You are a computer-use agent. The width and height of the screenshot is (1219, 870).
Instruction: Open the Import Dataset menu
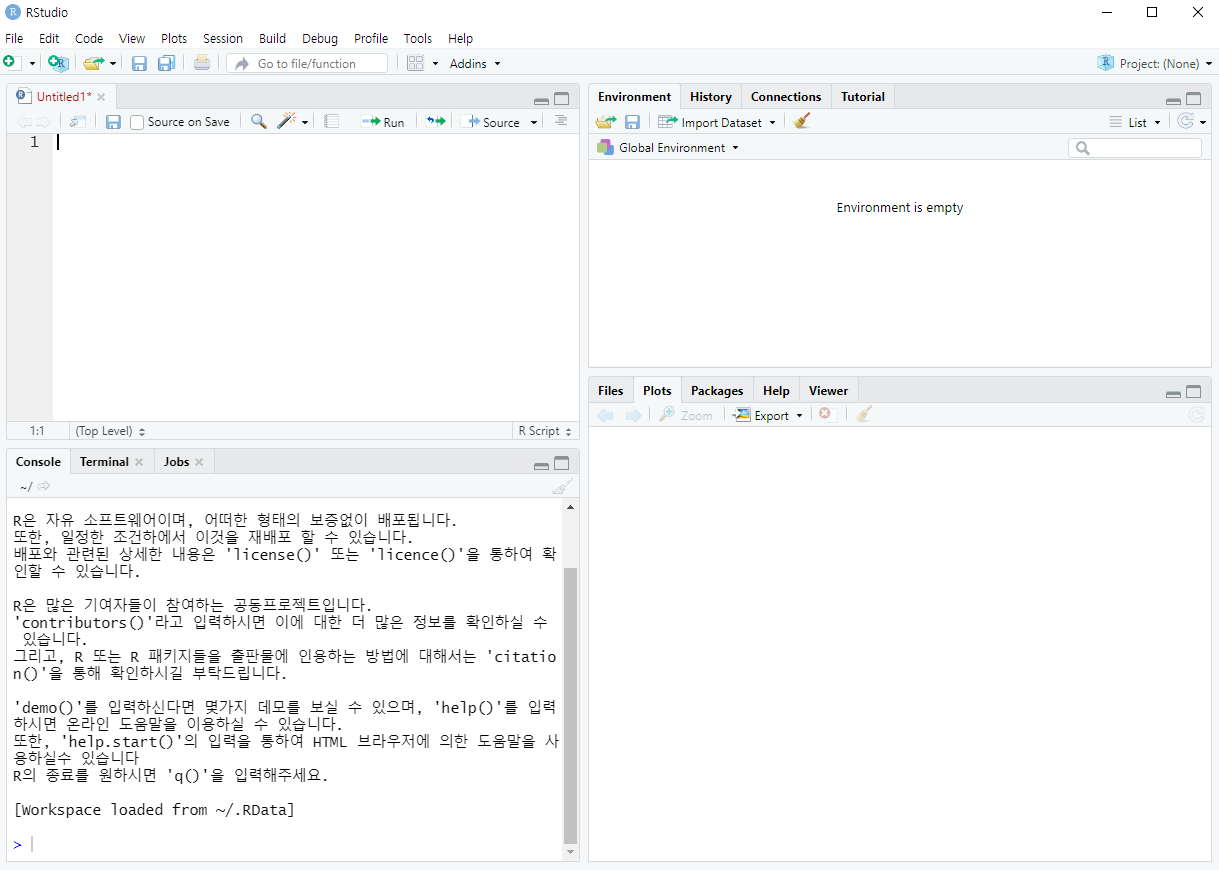pos(716,122)
